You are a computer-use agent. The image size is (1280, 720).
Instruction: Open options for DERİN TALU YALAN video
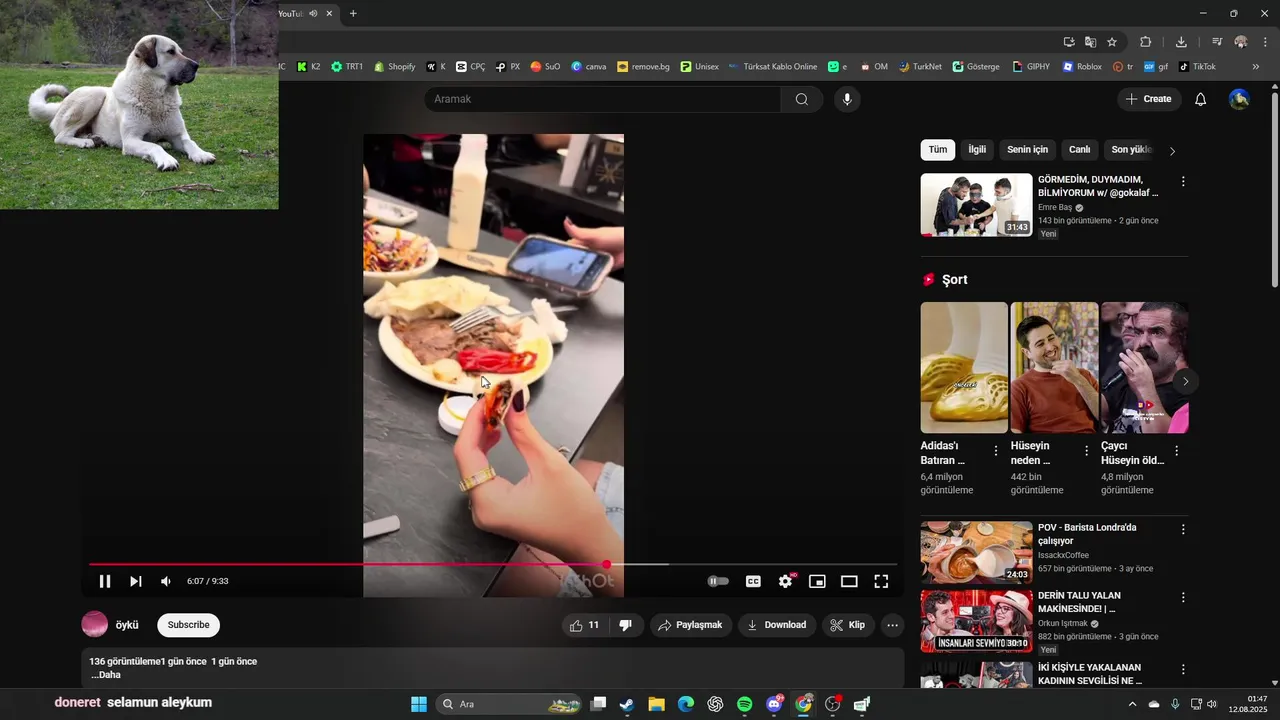pos(1183,597)
